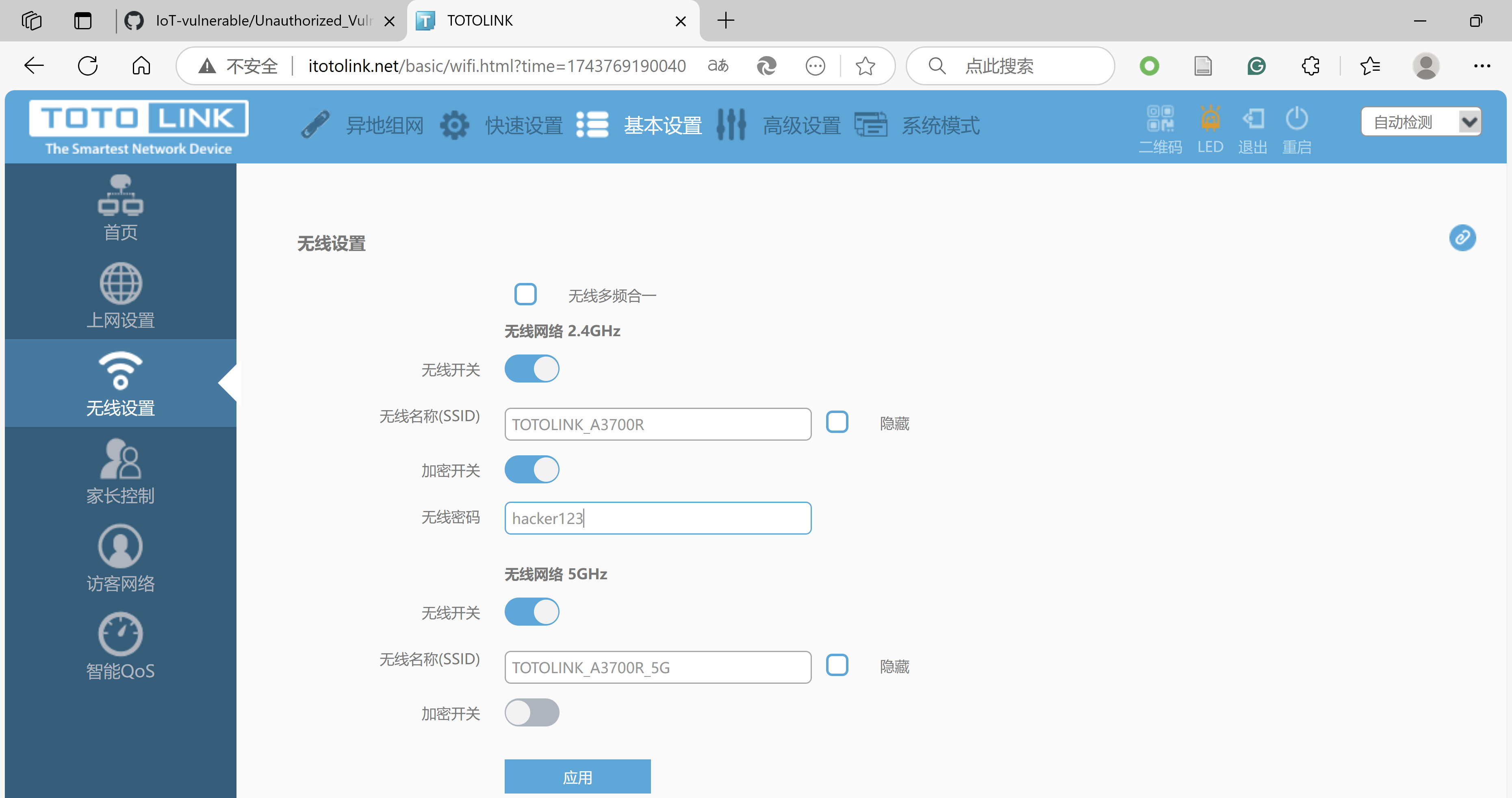Turn off the 2.4GHz wireless switch
Screen dimensions: 1512x798
pyautogui.click(x=532, y=369)
